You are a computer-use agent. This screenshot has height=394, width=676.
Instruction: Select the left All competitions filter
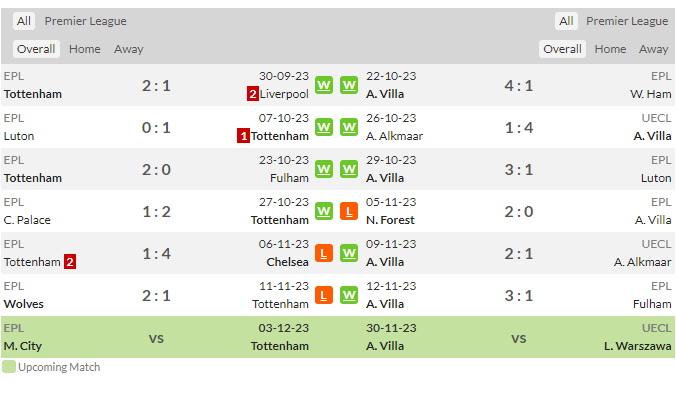tap(24, 21)
